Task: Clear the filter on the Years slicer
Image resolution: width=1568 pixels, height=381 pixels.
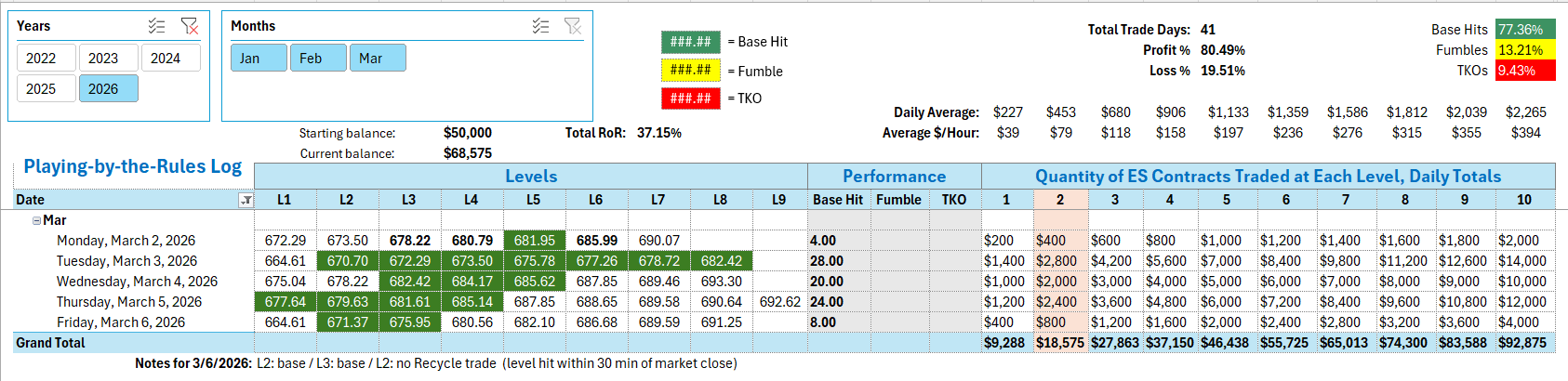Action: pos(190,26)
